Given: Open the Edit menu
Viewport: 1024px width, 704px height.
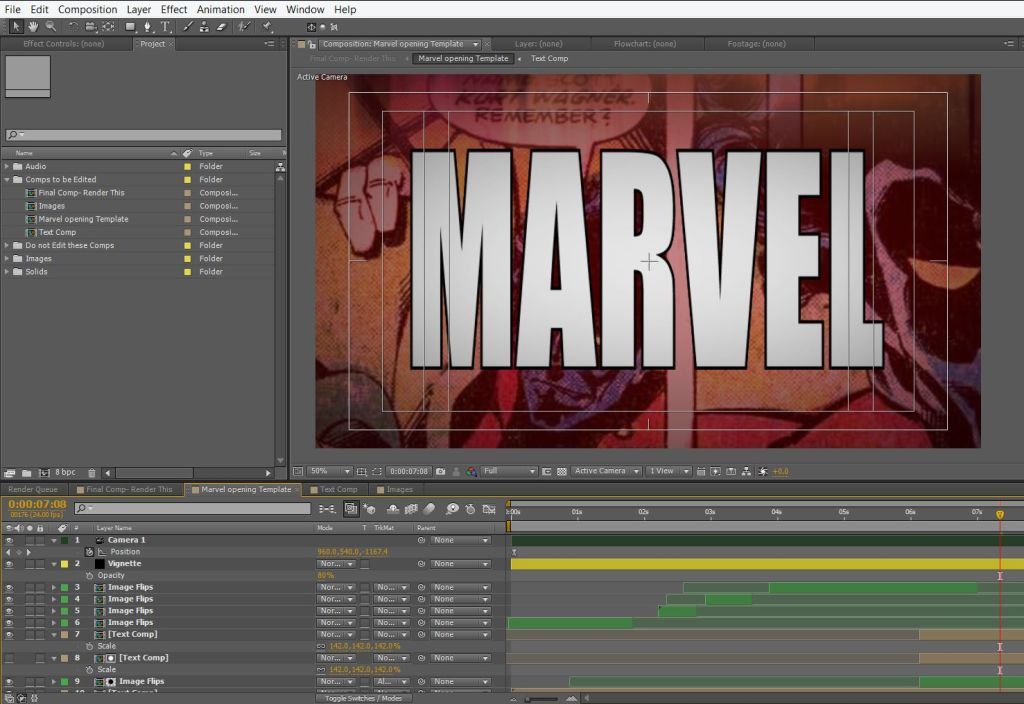Looking at the screenshot, I should (x=39, y=9).
